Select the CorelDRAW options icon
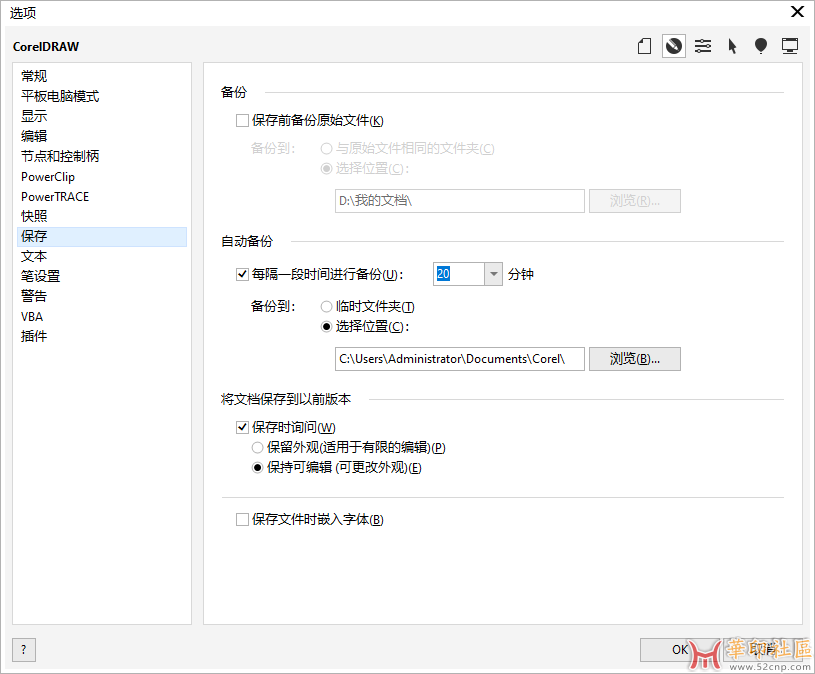The height and width of the screenshot is (674, 815). (x=674, y=46)
